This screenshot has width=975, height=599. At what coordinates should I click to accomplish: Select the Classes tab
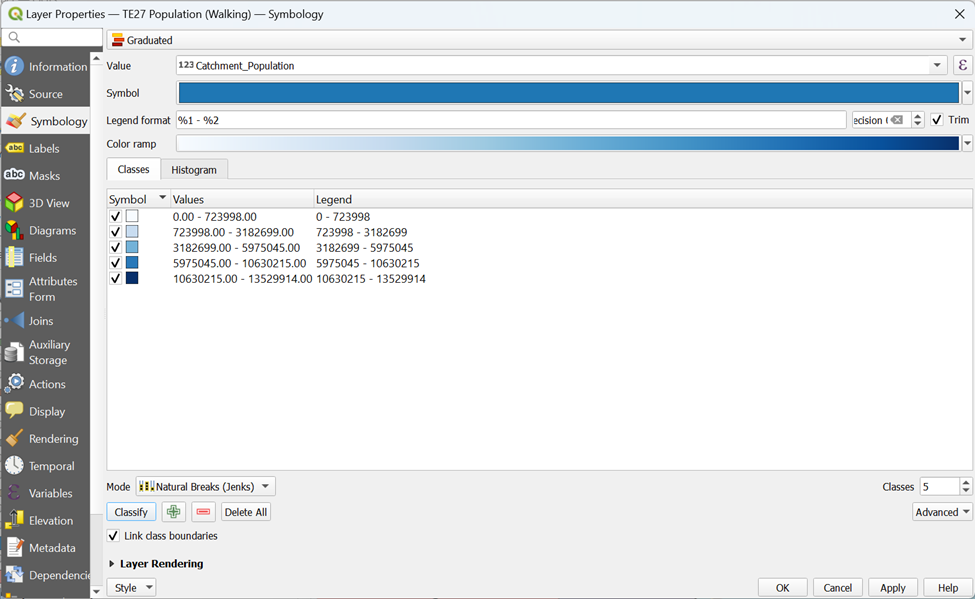point(133,170)
